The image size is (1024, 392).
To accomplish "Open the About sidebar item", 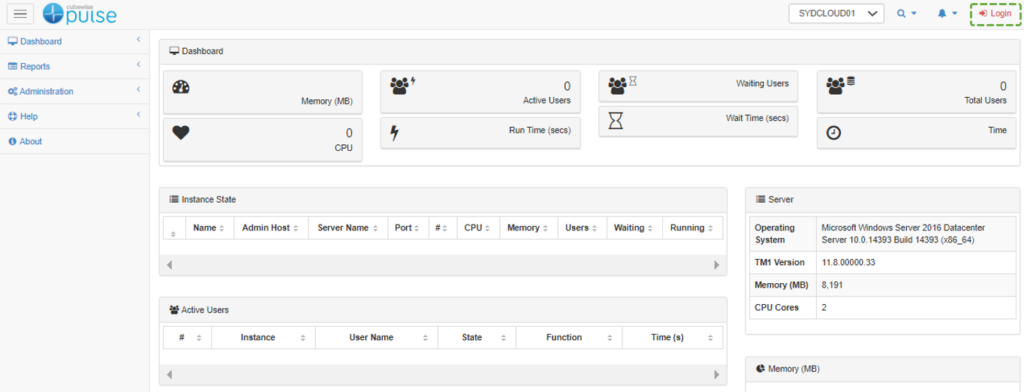I will (x=75, y=141).
